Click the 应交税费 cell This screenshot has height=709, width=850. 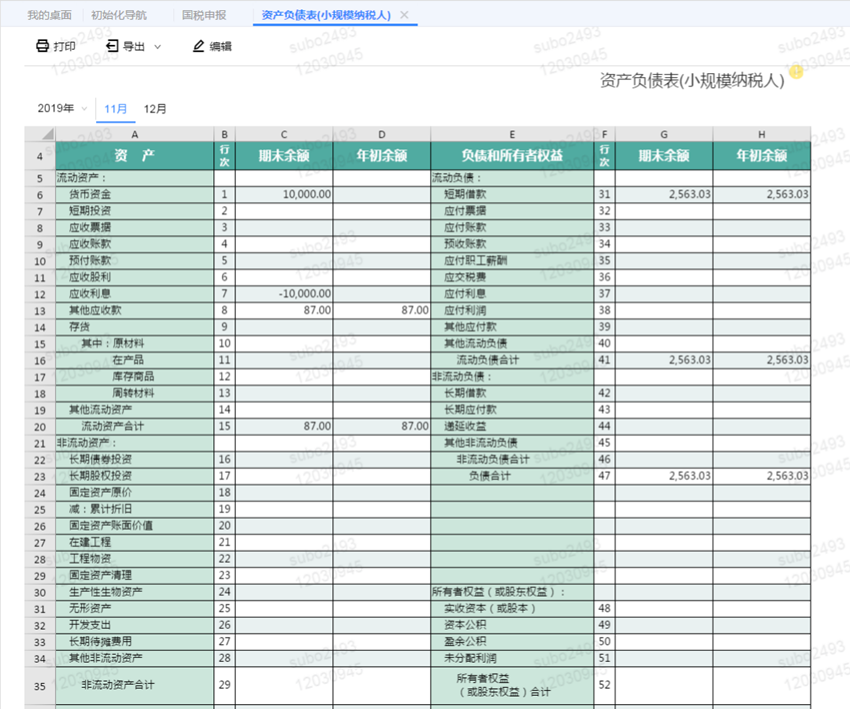click(x=512, y=278)
